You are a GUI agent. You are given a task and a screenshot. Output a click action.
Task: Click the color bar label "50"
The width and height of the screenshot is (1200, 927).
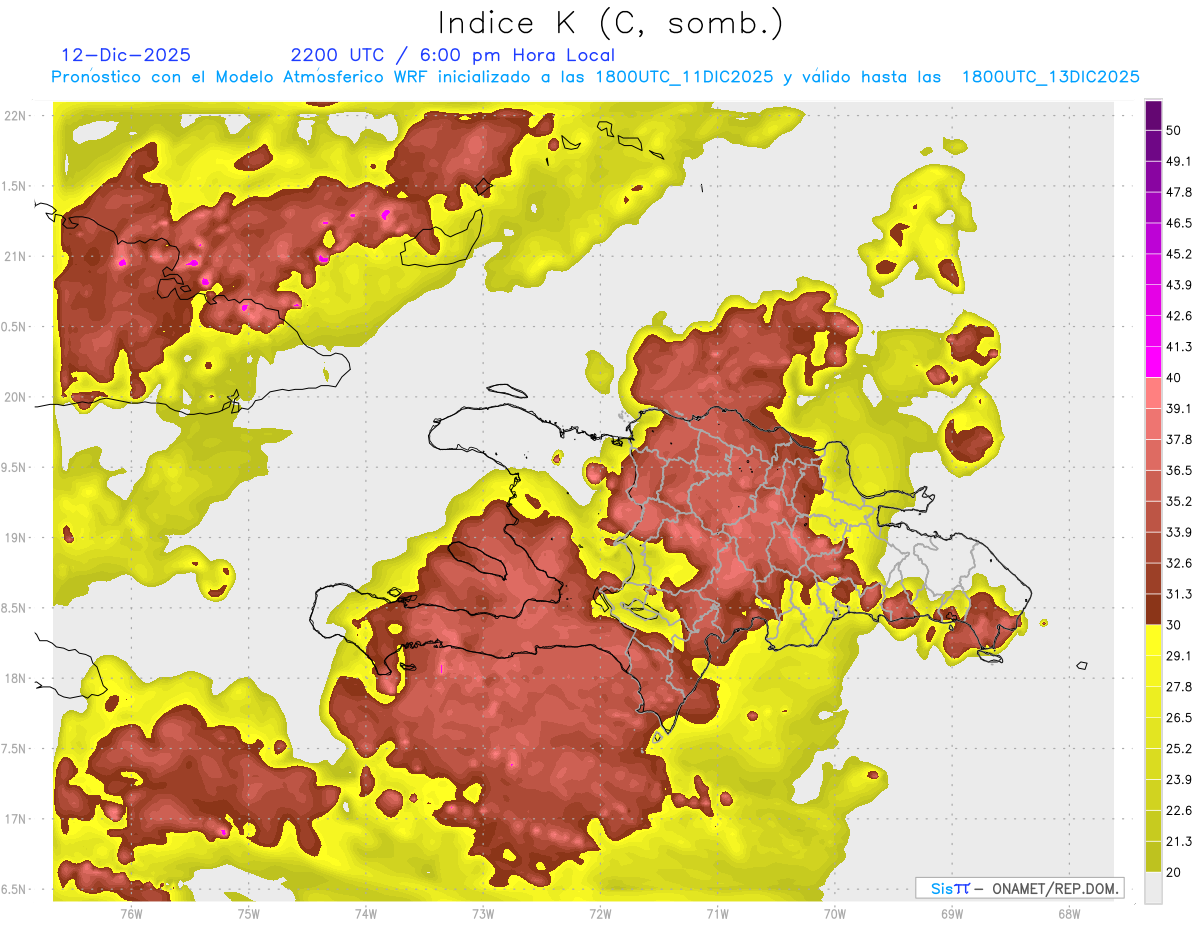click(1174, 130)
